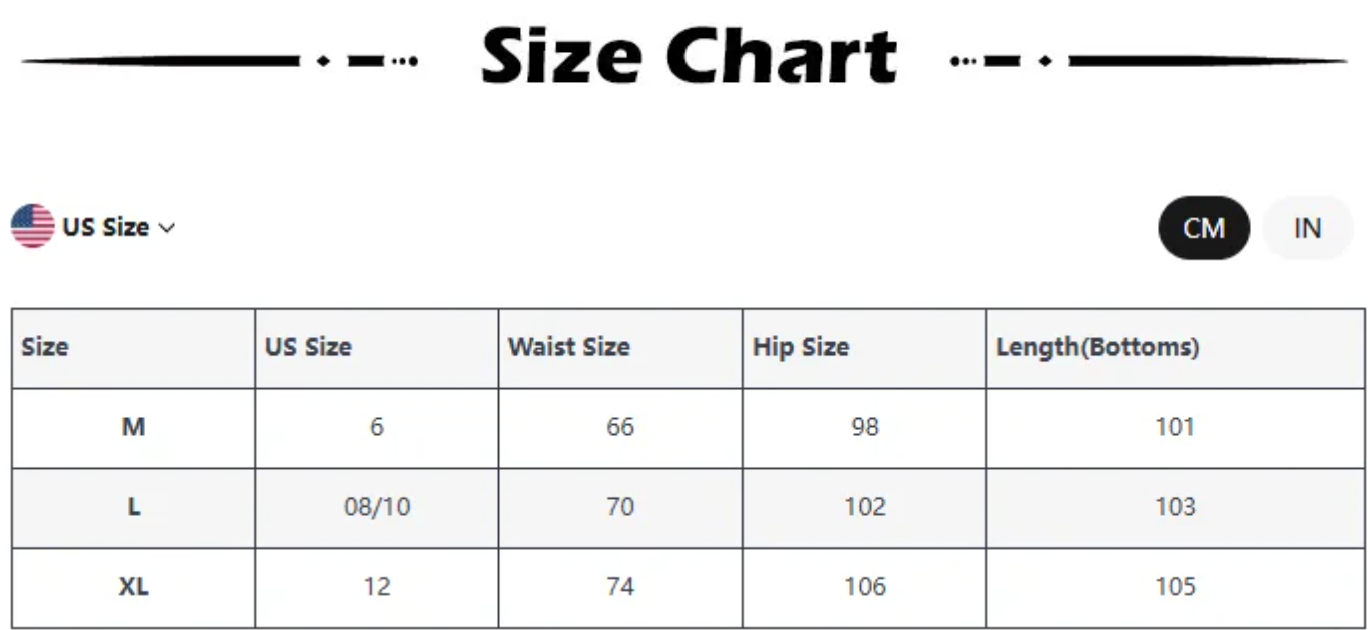Select the US Size column header
Viewport: 1368px width, 630px height.
tap(308, 347)
